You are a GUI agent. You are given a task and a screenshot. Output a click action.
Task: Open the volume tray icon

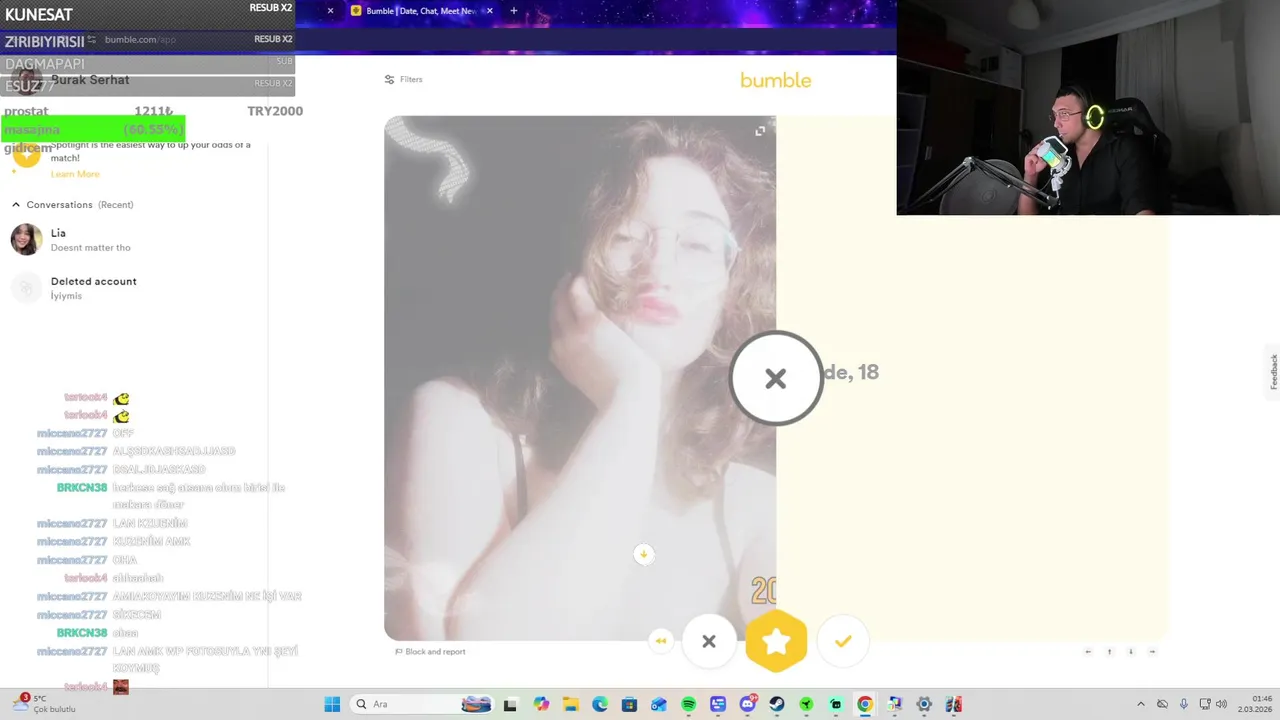click(1221, 704)
